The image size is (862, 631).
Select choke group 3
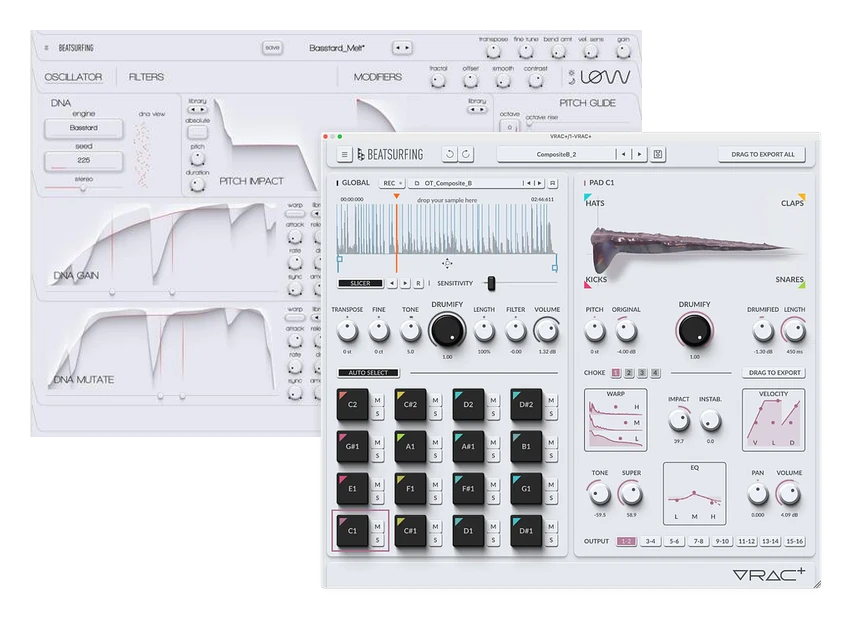pyautogui.click(x=642, y=373)
